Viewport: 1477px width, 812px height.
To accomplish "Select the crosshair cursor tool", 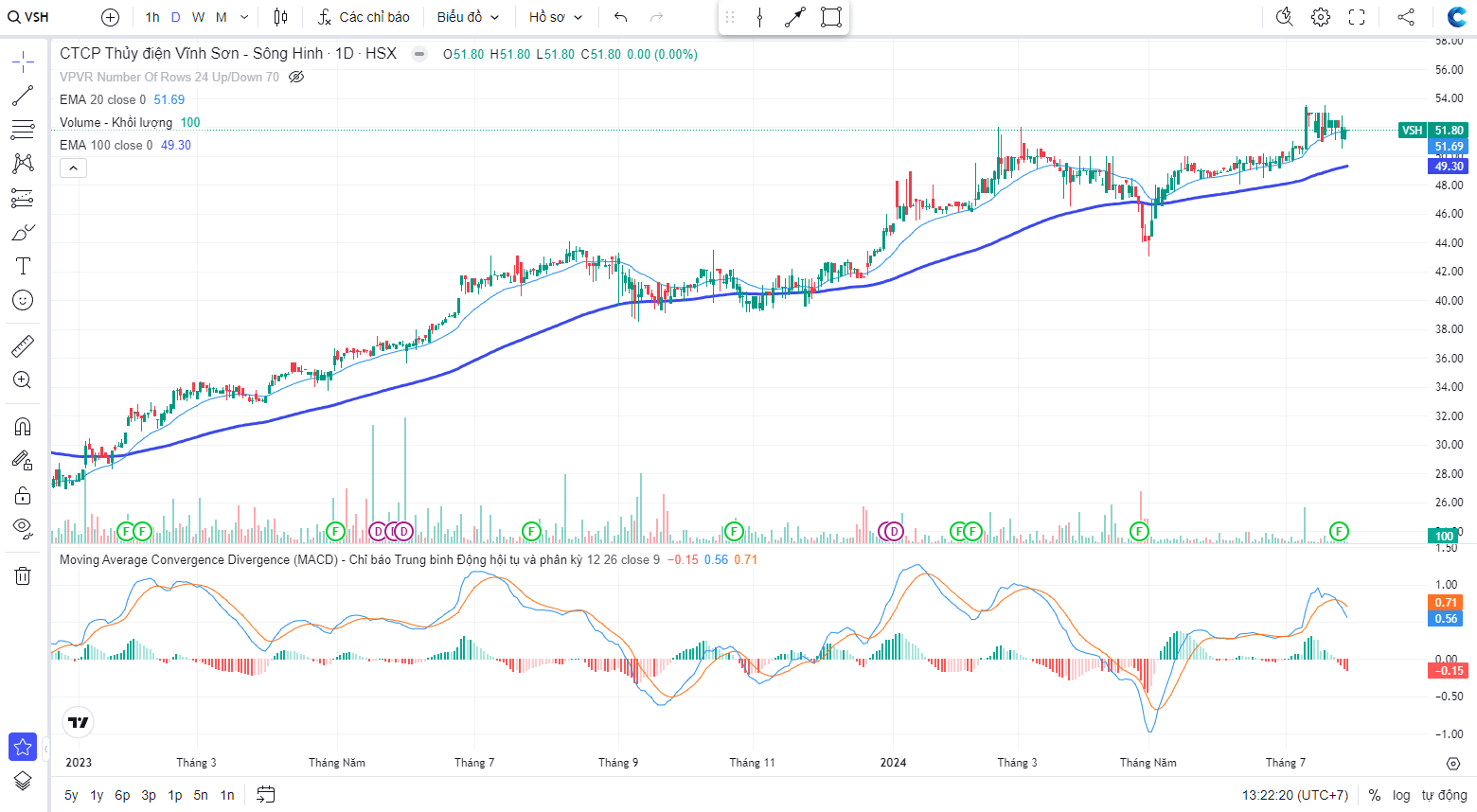I will coord(23,62).
